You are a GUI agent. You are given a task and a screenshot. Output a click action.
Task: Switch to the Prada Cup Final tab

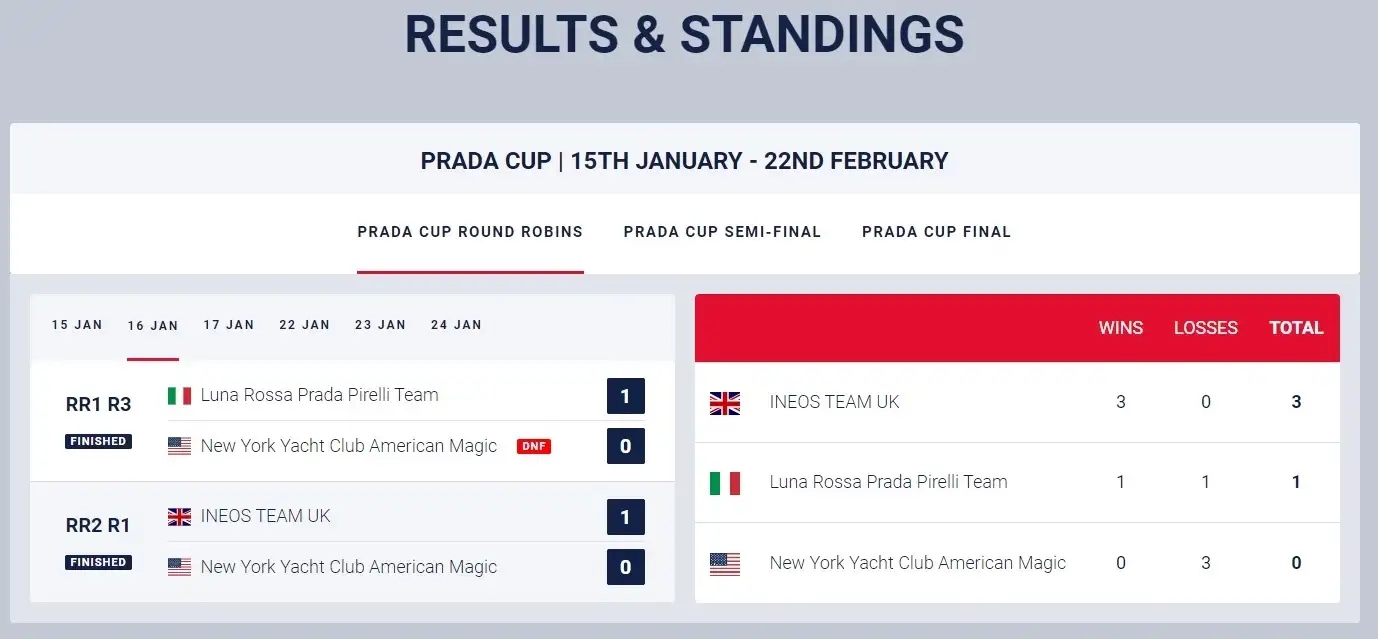(x=937, y=232)
